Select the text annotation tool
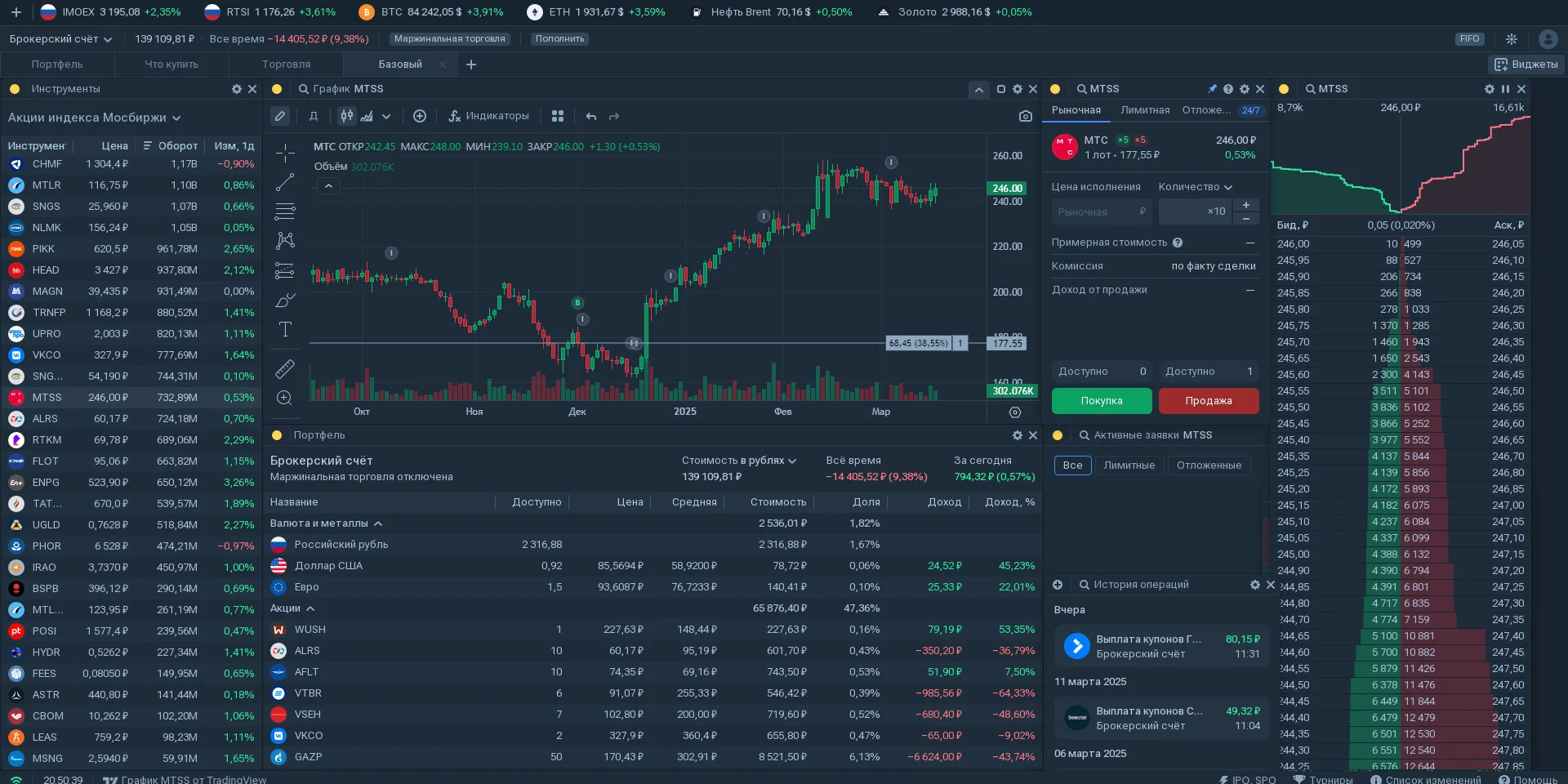 (285, 330)
